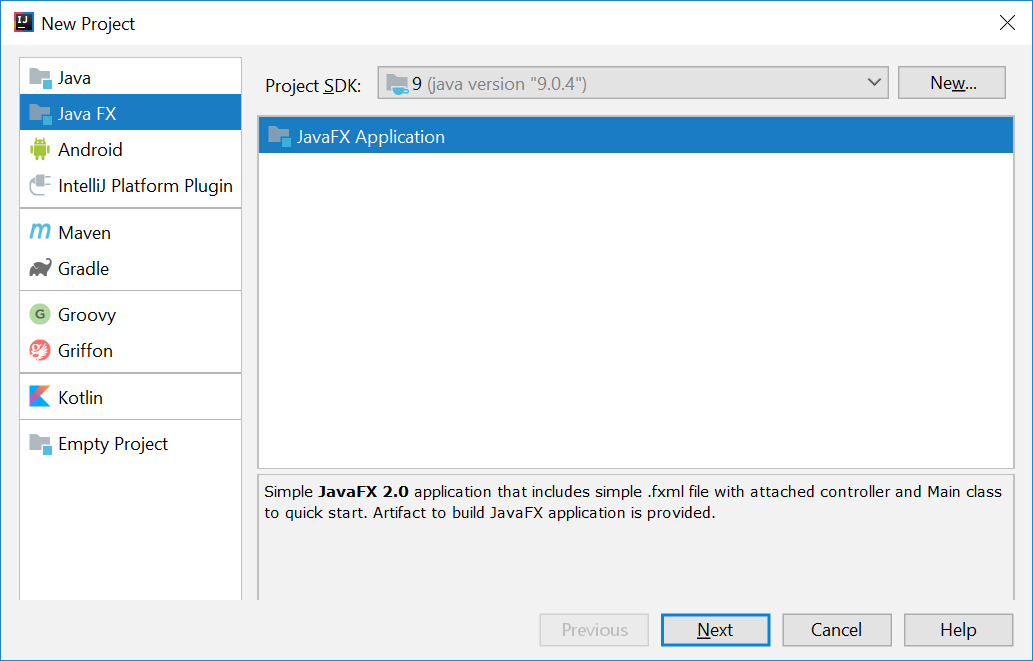Screen dimensions: 1033x661
Task: Choose Java FX project category
Action: [x=87, y=113]
